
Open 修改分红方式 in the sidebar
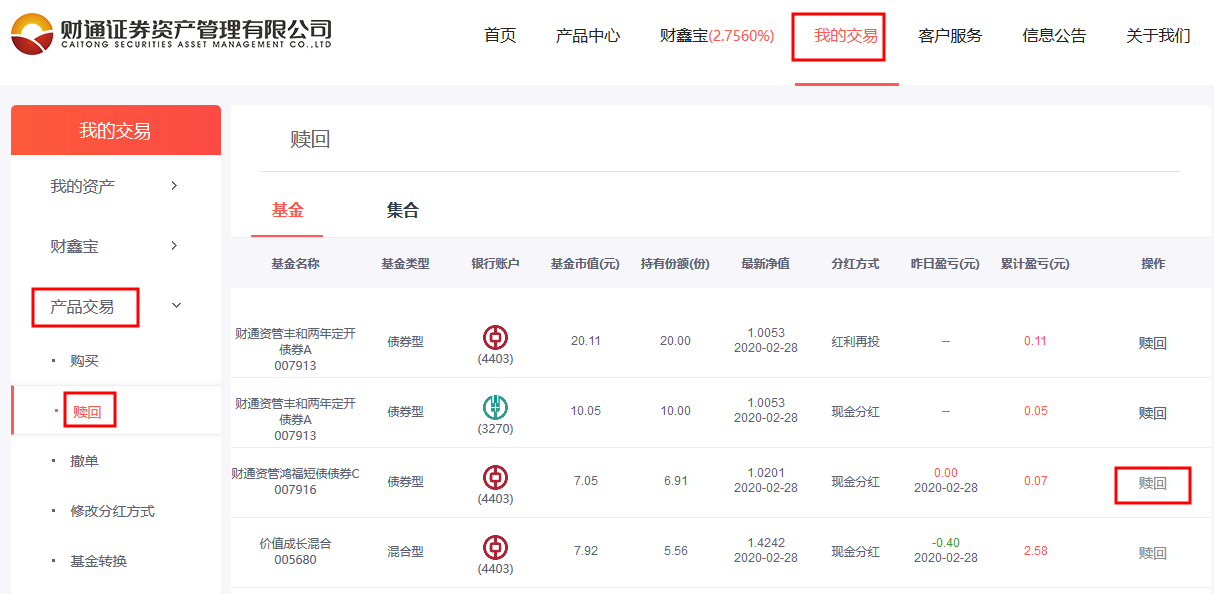[113, 511]
